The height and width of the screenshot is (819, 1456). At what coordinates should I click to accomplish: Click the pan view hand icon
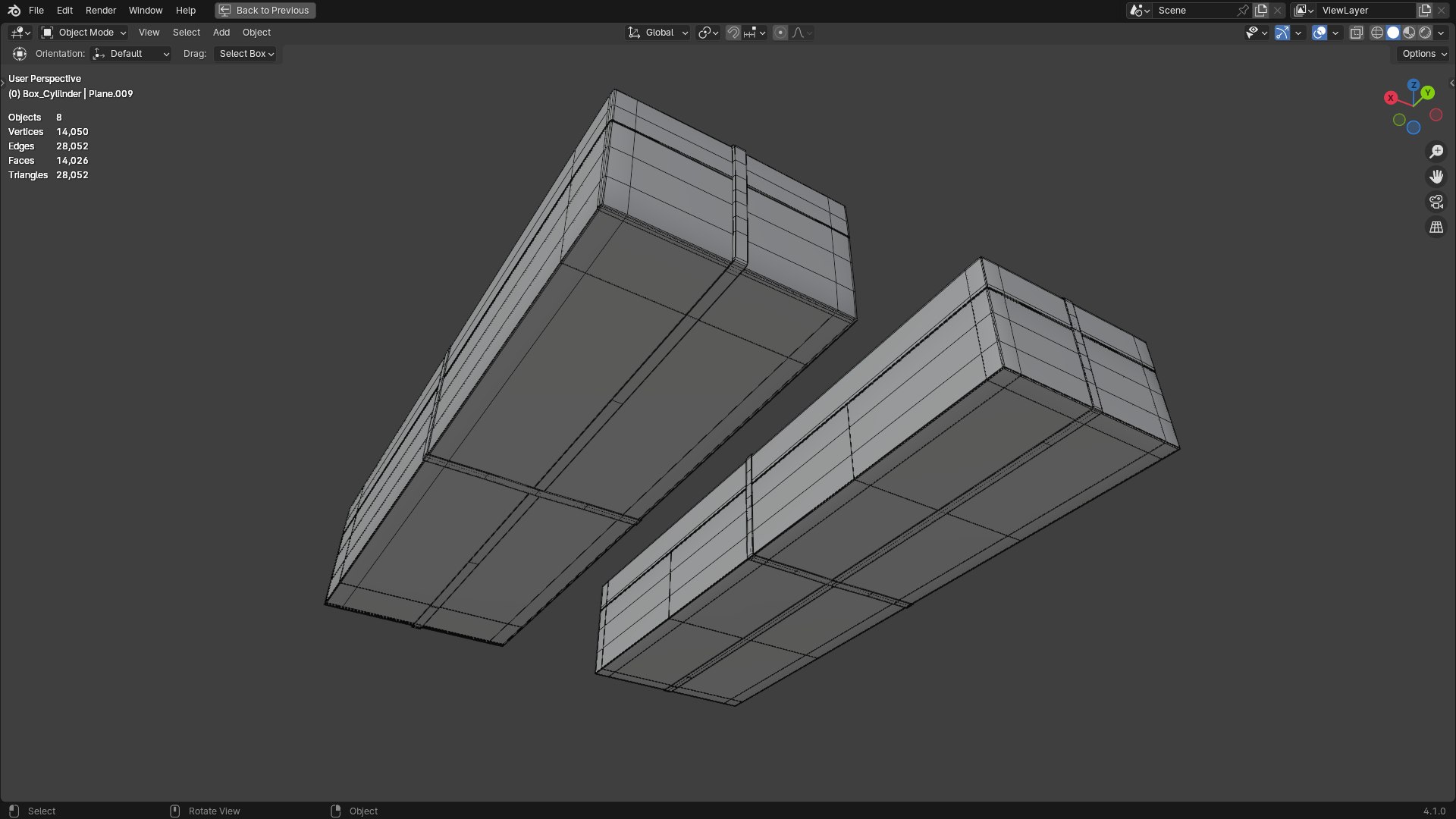coord(1436,177)
